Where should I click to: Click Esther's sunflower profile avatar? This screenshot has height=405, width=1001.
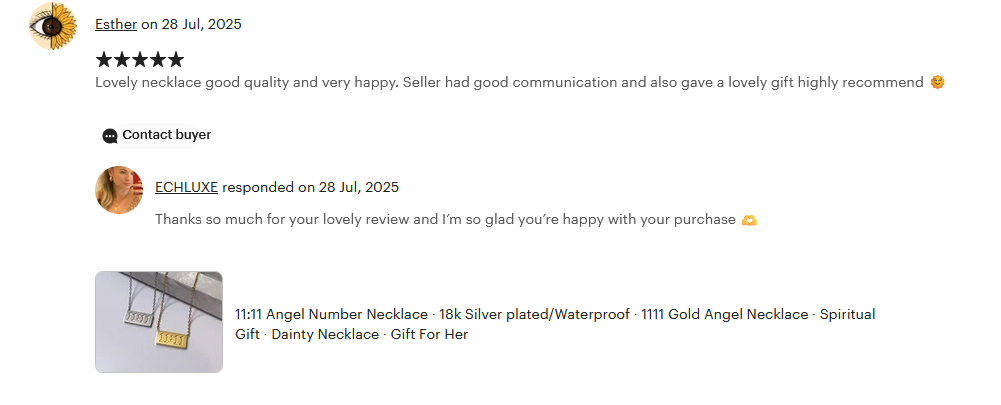(53, 26)
